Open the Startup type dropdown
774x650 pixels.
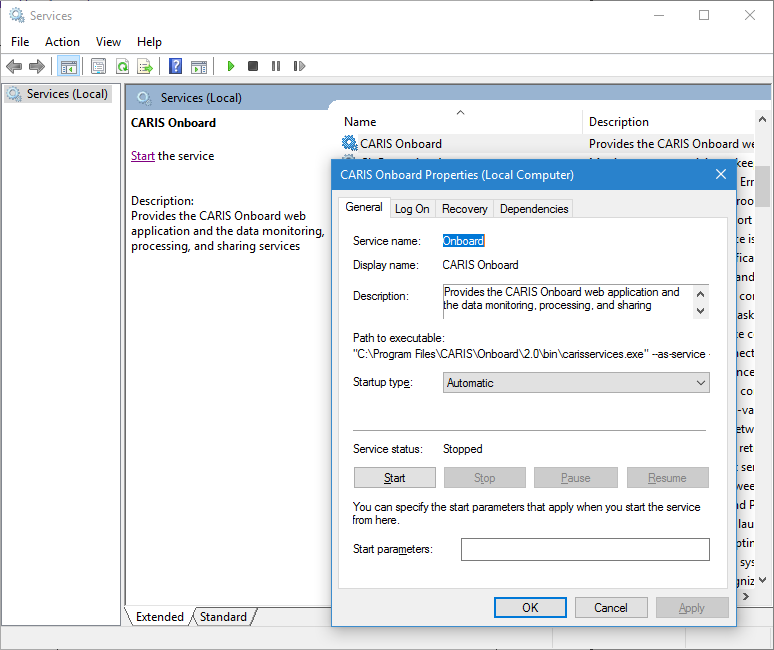[576, 383]
